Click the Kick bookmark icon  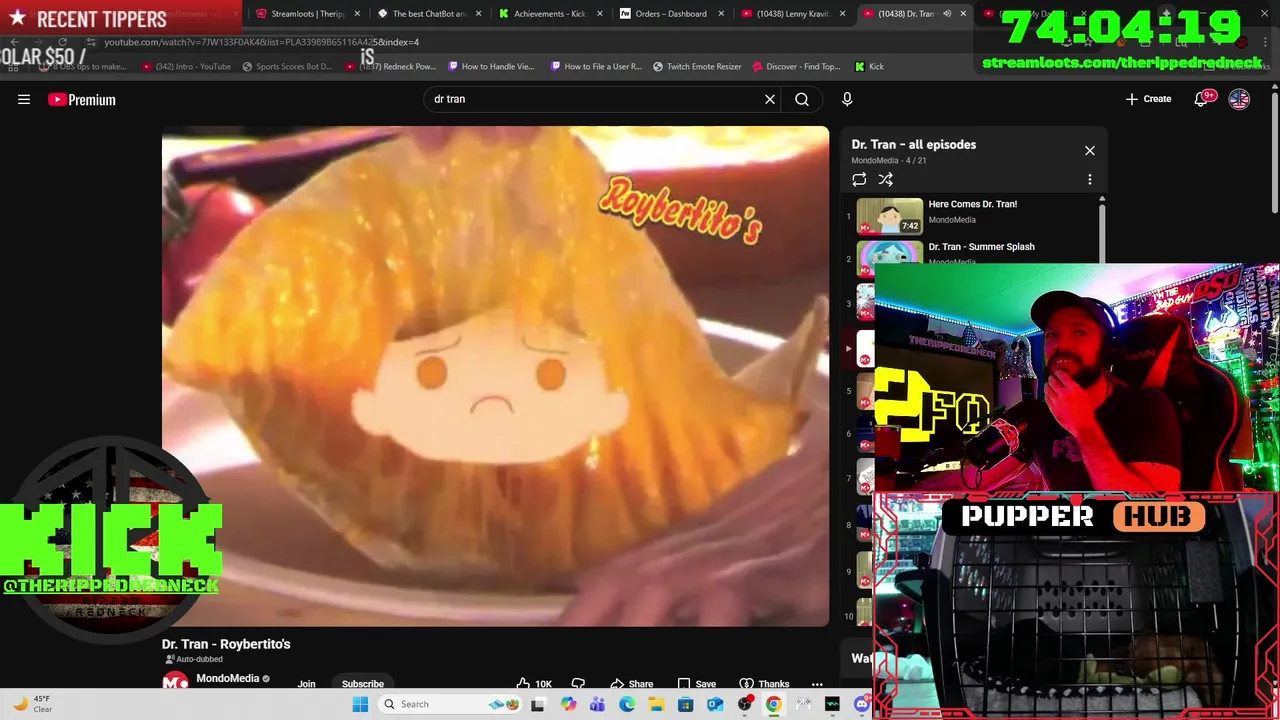pyautogui.click(x=860, y=66)
